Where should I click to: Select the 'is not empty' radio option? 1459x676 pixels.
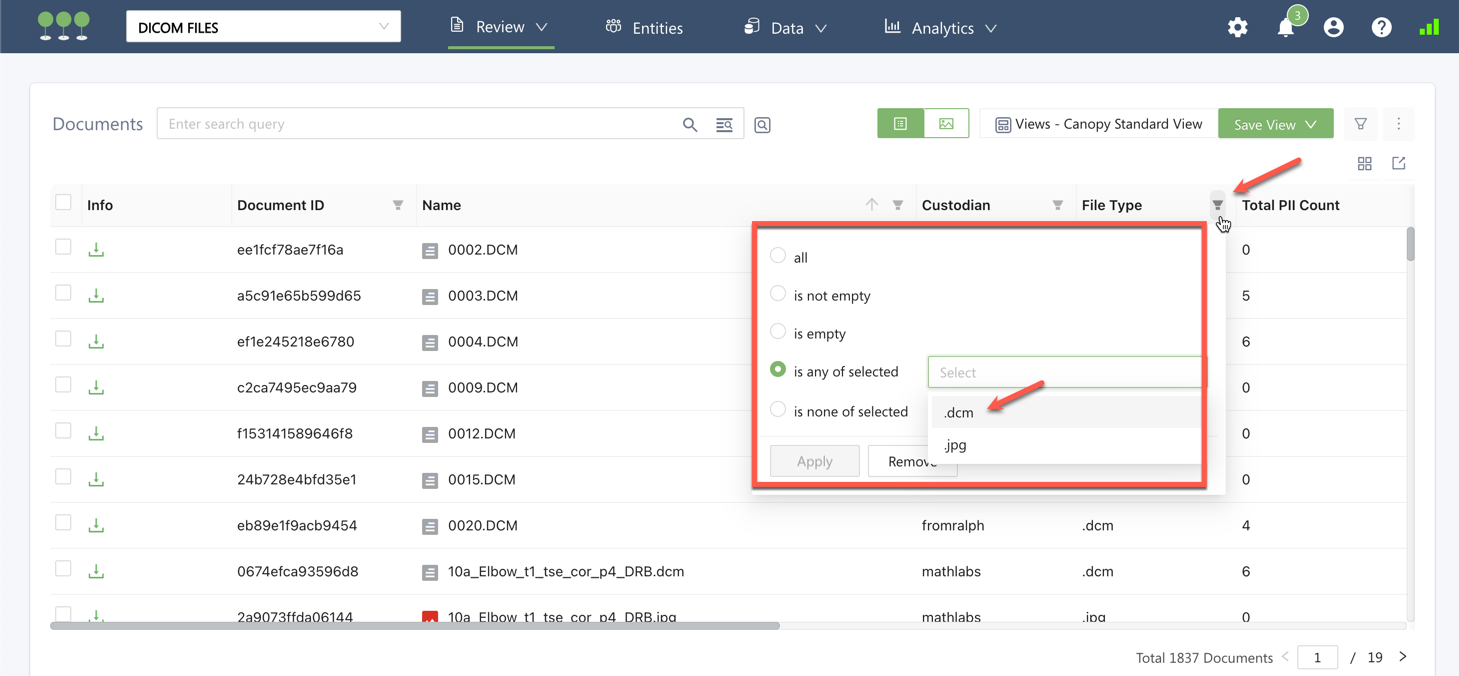pyautogui.click(x=778, y=294)
